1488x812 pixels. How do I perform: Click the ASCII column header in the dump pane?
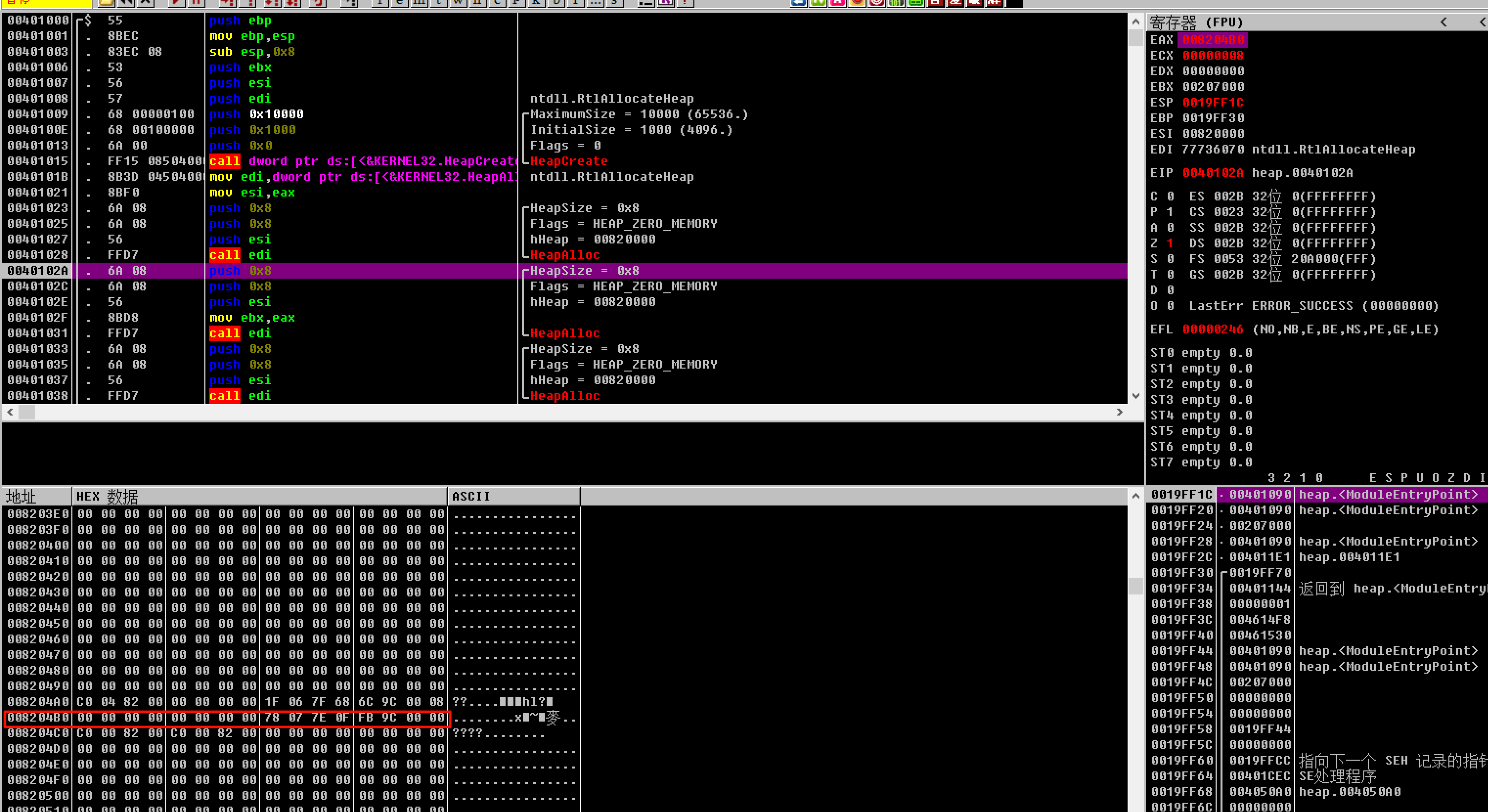pos(513,496)
